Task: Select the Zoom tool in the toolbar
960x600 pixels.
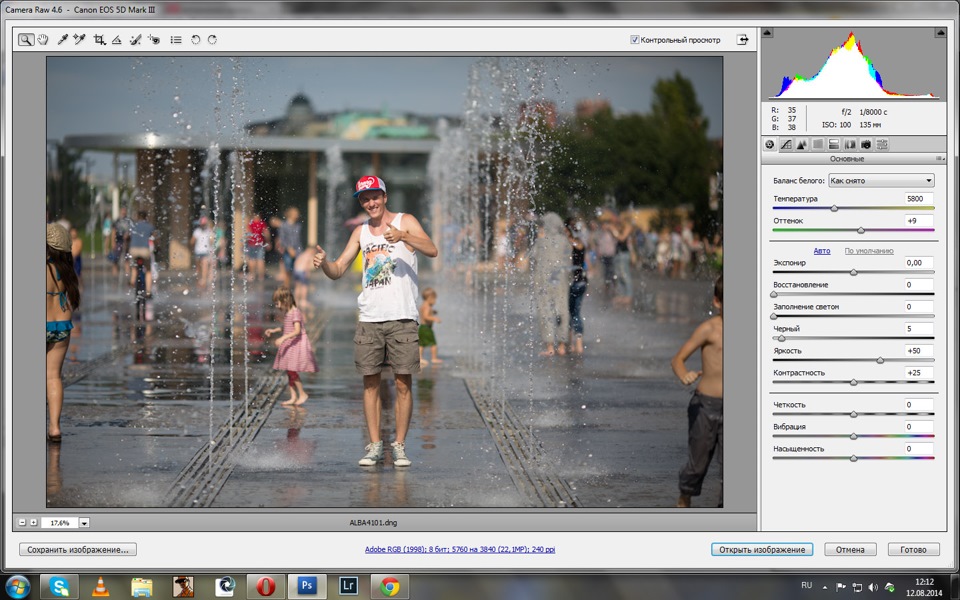Action: click(x=26, y=40)
